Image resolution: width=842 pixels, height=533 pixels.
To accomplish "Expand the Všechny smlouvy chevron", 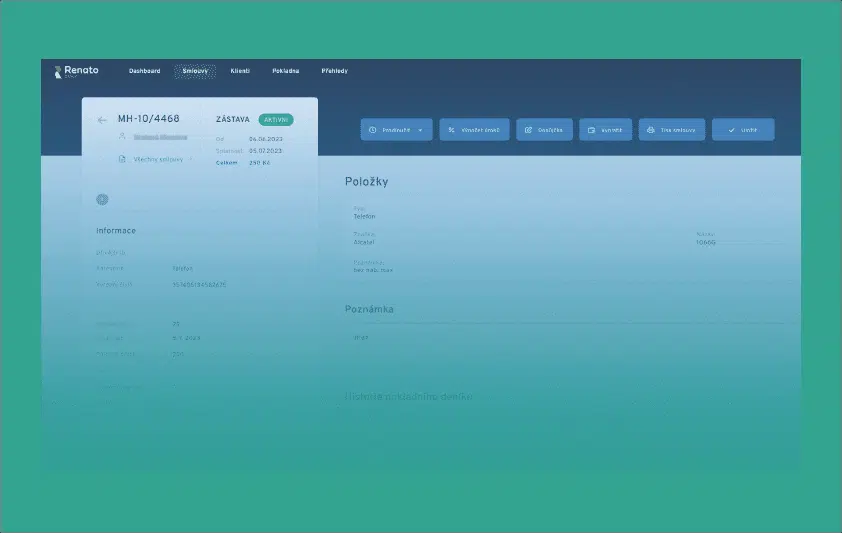I will pyautogui.click(x=192, y=159).
